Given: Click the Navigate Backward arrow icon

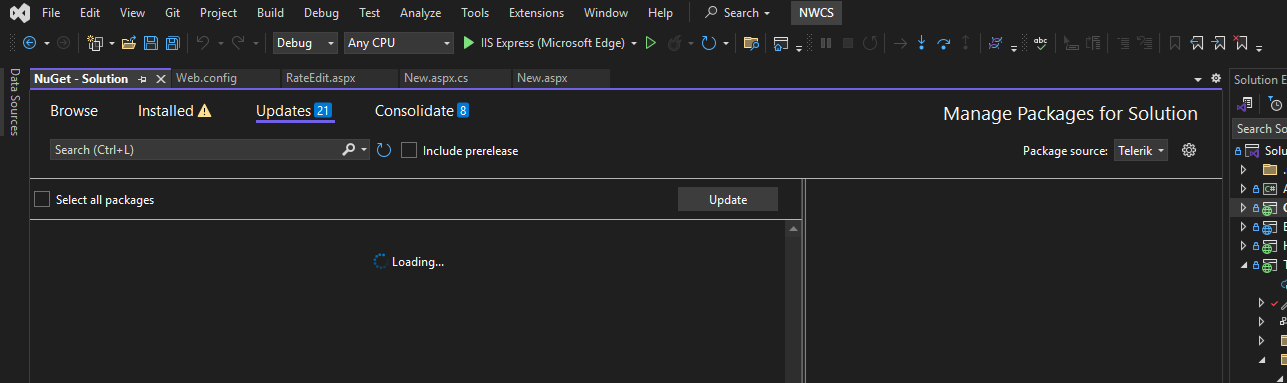Looking at the screenshot, I should (x=29, y=43).
